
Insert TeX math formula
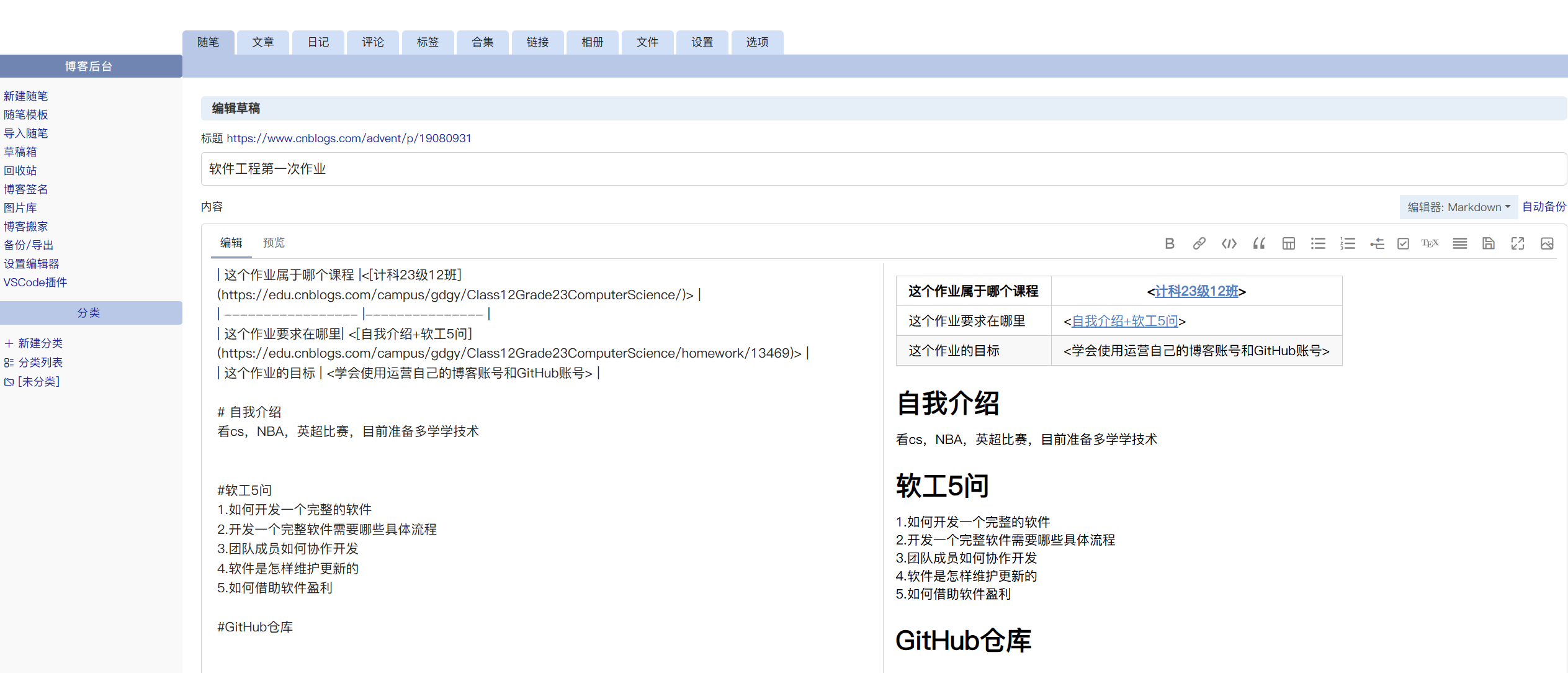(x=1430, y=243)
